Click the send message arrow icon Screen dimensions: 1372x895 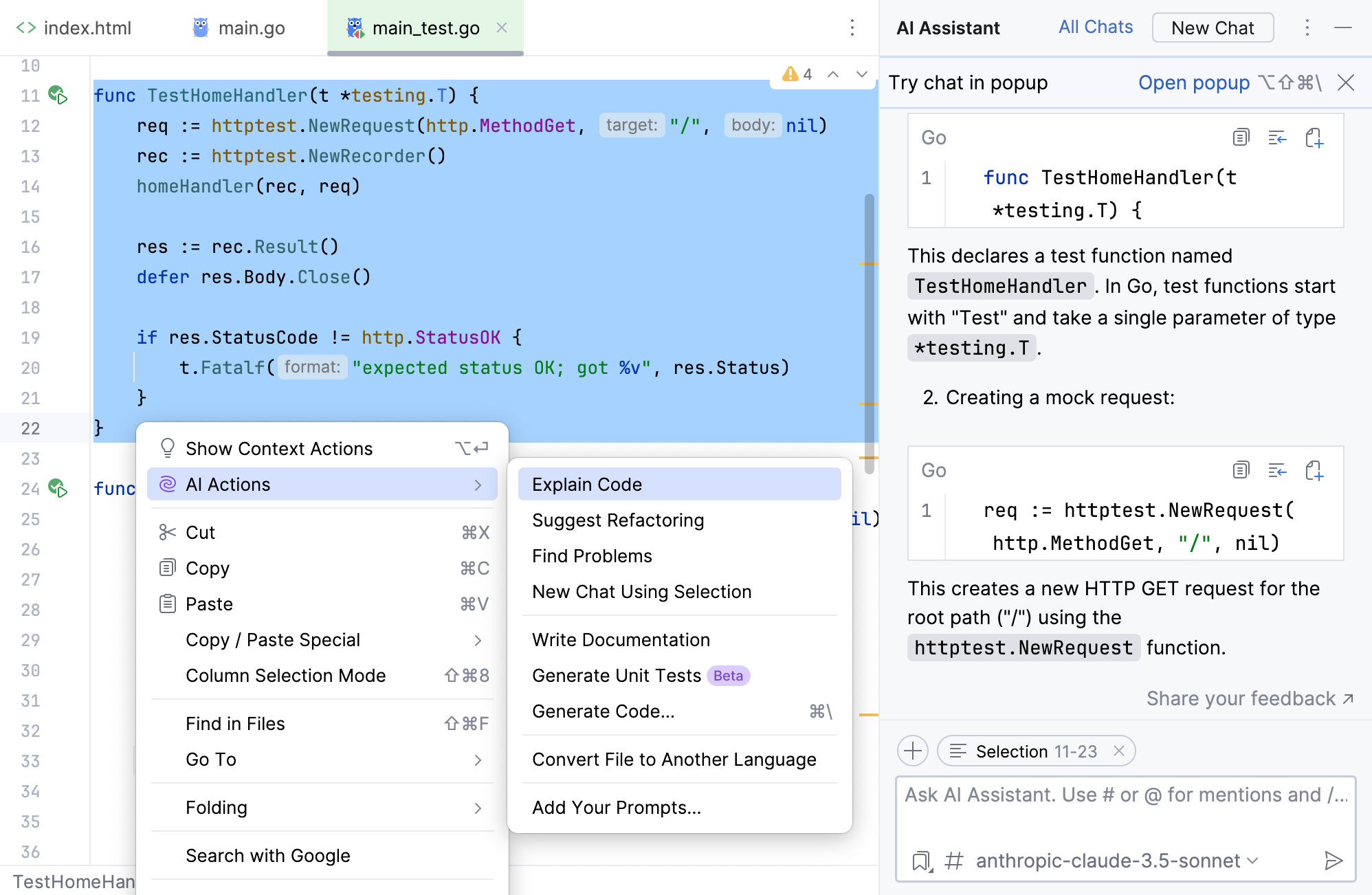tap(1333, 861)
